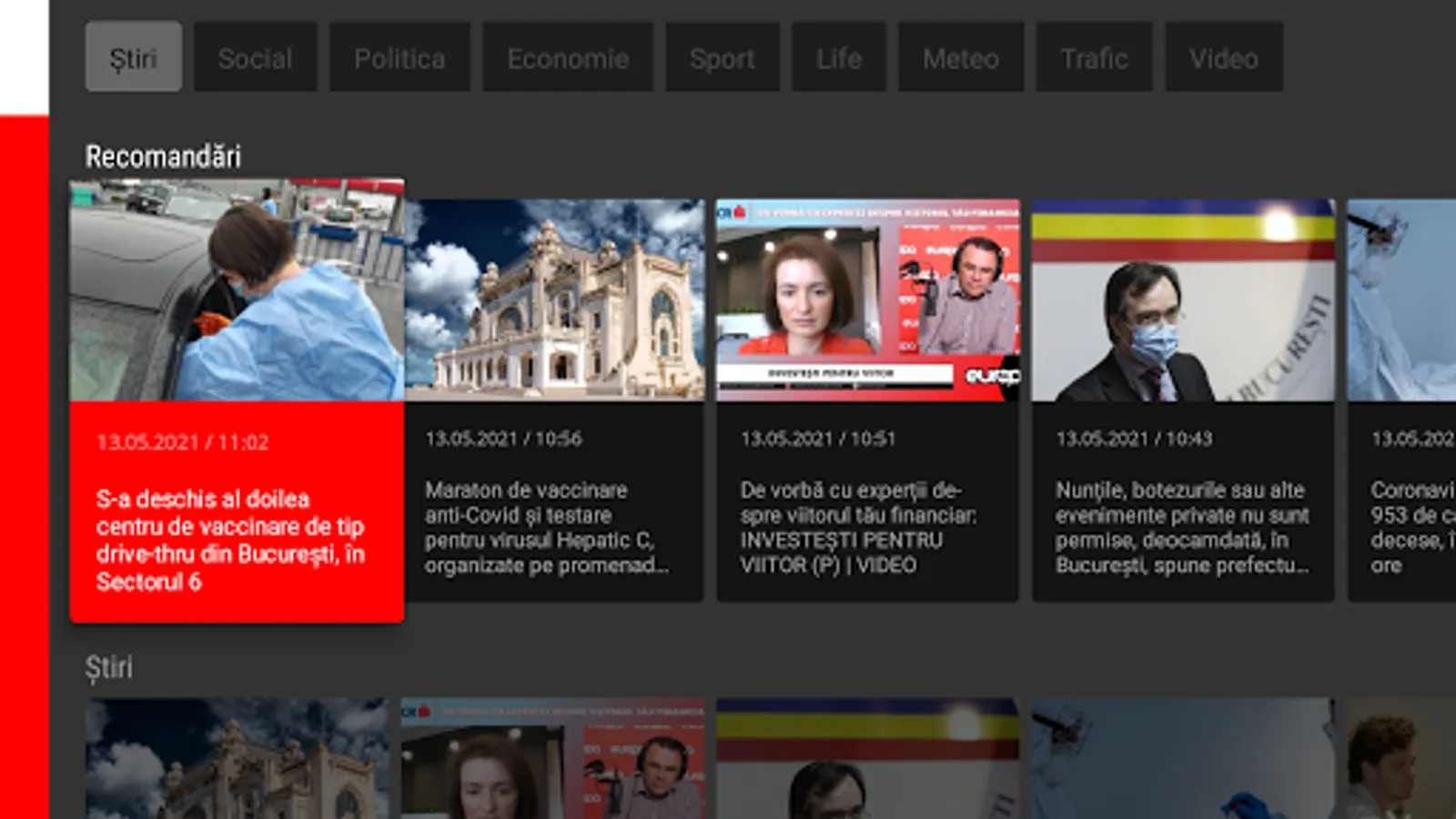Open the Trafic tab
This screenshot has width=1456, height=819.
pos(1095,57)
